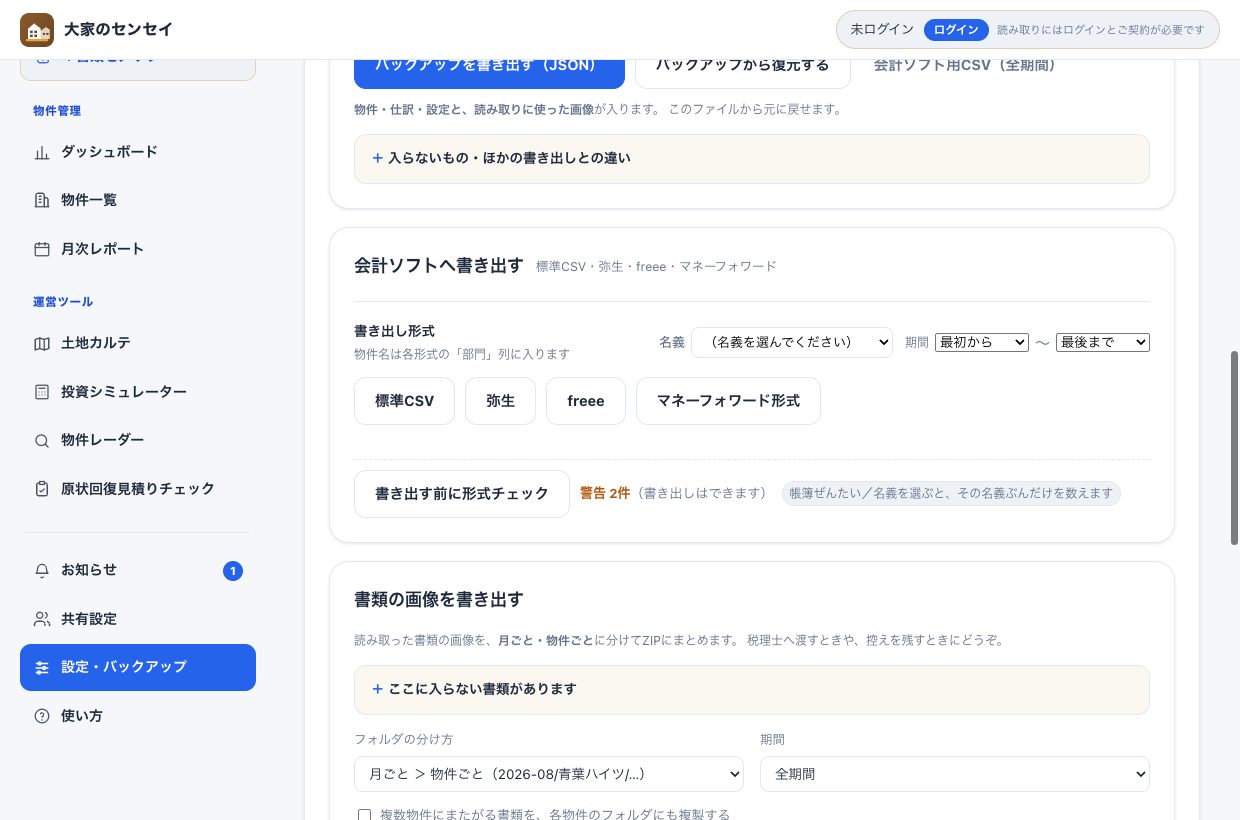Open 土地カルテ tool
The height and width of the screenshot is (820, 1240).
click(138, 343)
